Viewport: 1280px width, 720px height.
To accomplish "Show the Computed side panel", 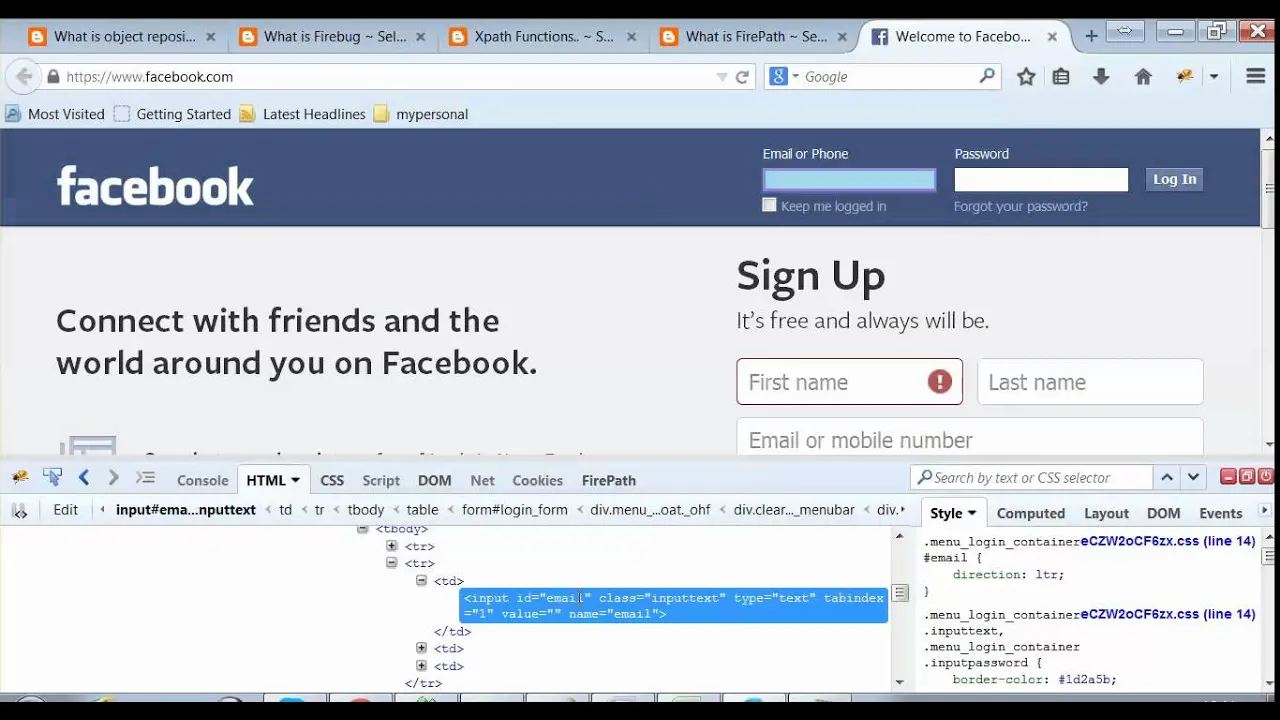I will point(1031,513).
